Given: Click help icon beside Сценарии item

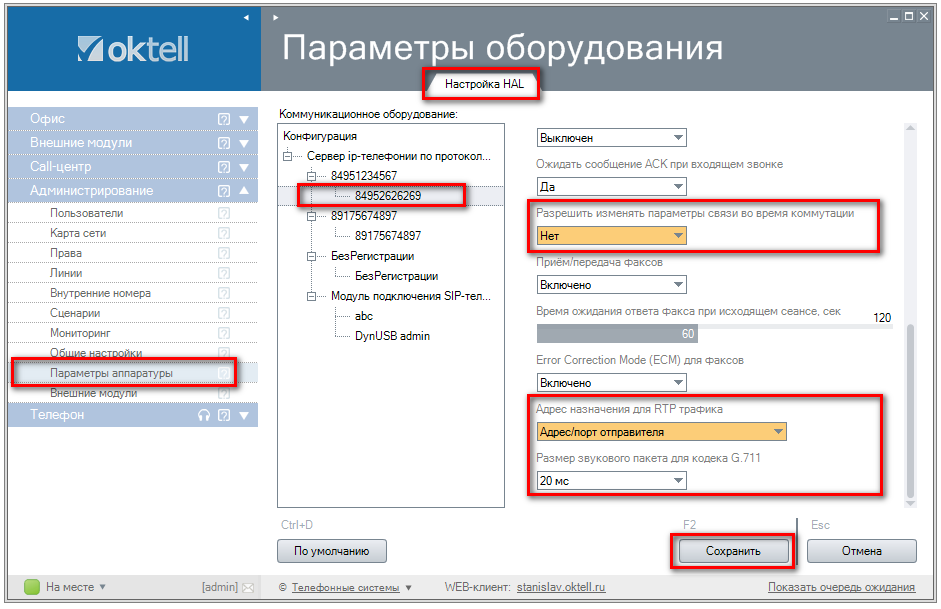Looking at the screenshot, I should [x=224, y=313].
